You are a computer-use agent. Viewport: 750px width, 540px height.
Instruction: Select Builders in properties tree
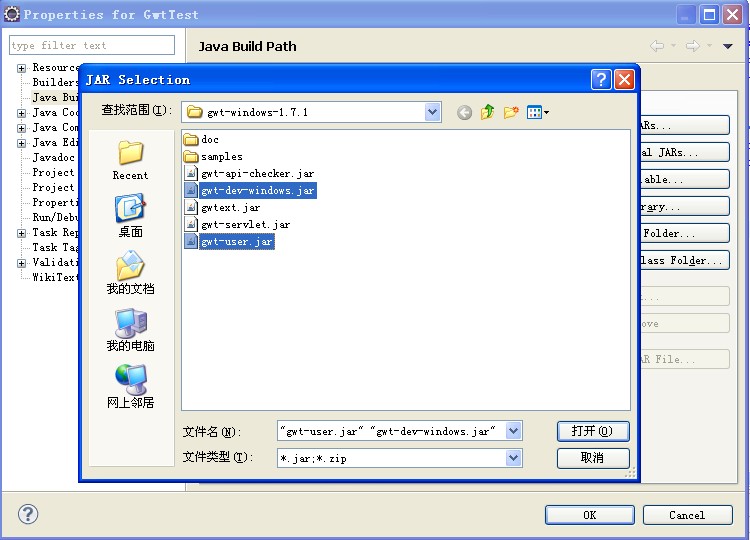55,82
